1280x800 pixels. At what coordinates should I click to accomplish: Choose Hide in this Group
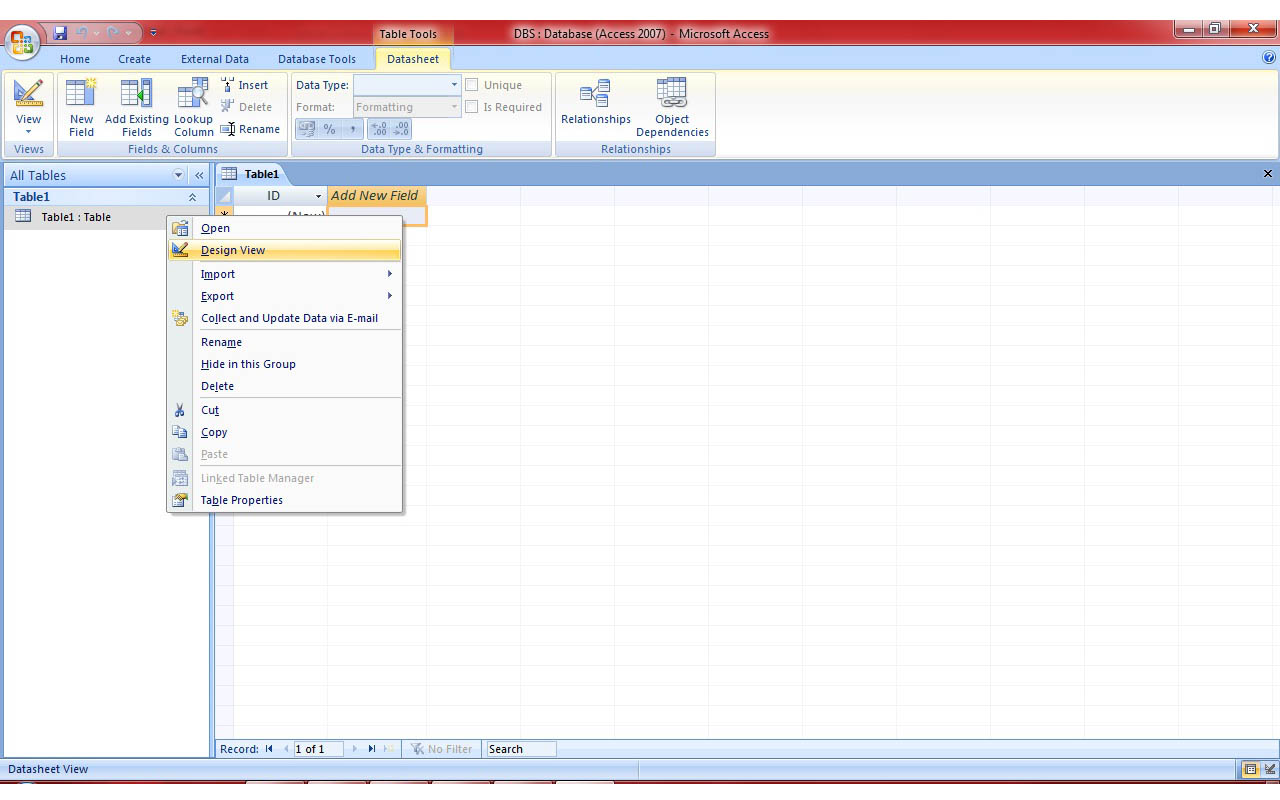coord(285,364)
